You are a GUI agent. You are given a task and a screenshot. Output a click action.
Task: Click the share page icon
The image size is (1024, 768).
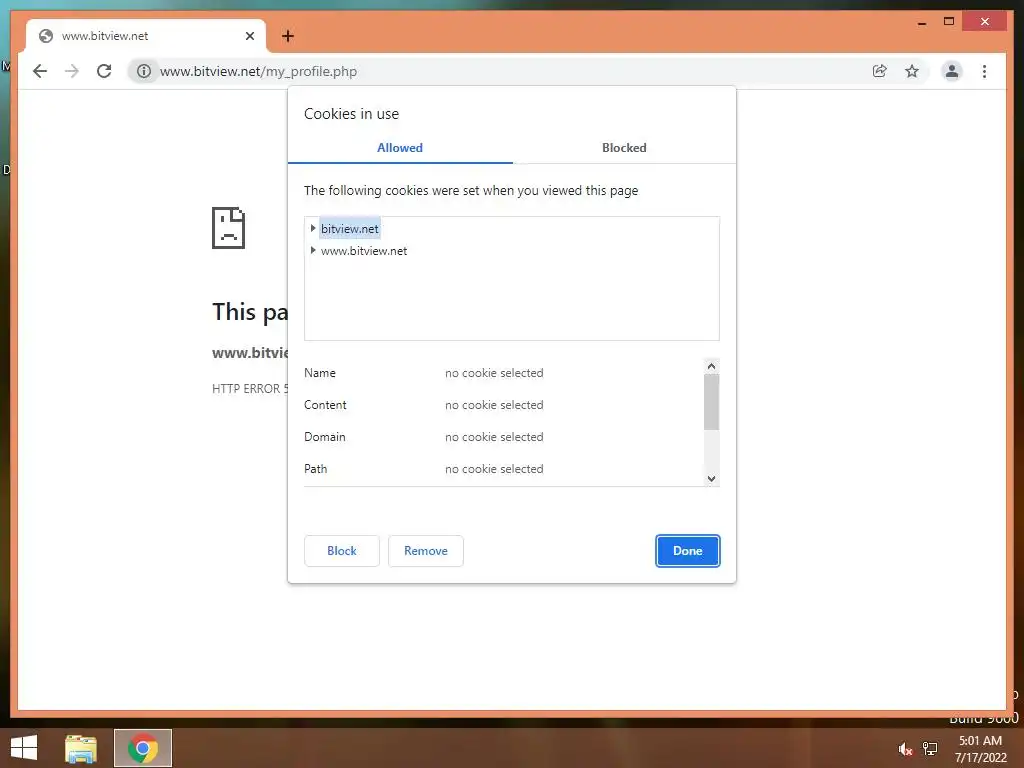tap(880, 71)
